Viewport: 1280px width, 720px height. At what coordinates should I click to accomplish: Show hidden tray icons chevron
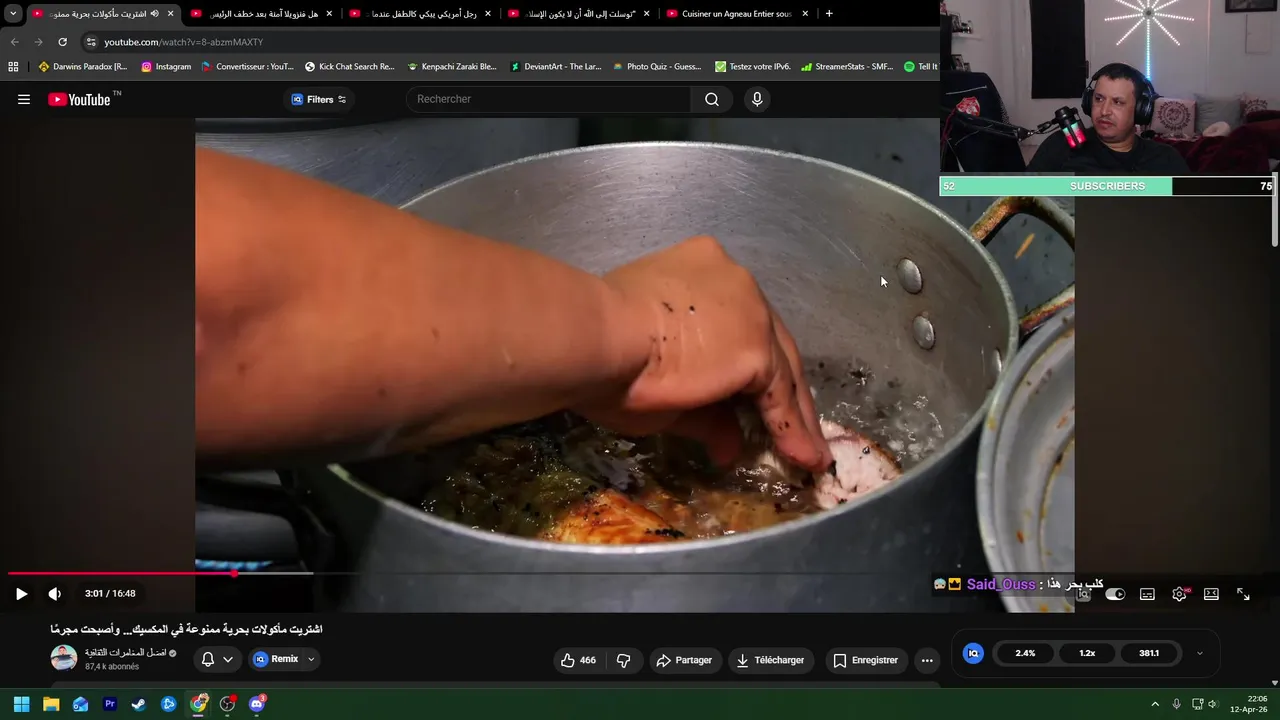click(x=1155, y=704)
